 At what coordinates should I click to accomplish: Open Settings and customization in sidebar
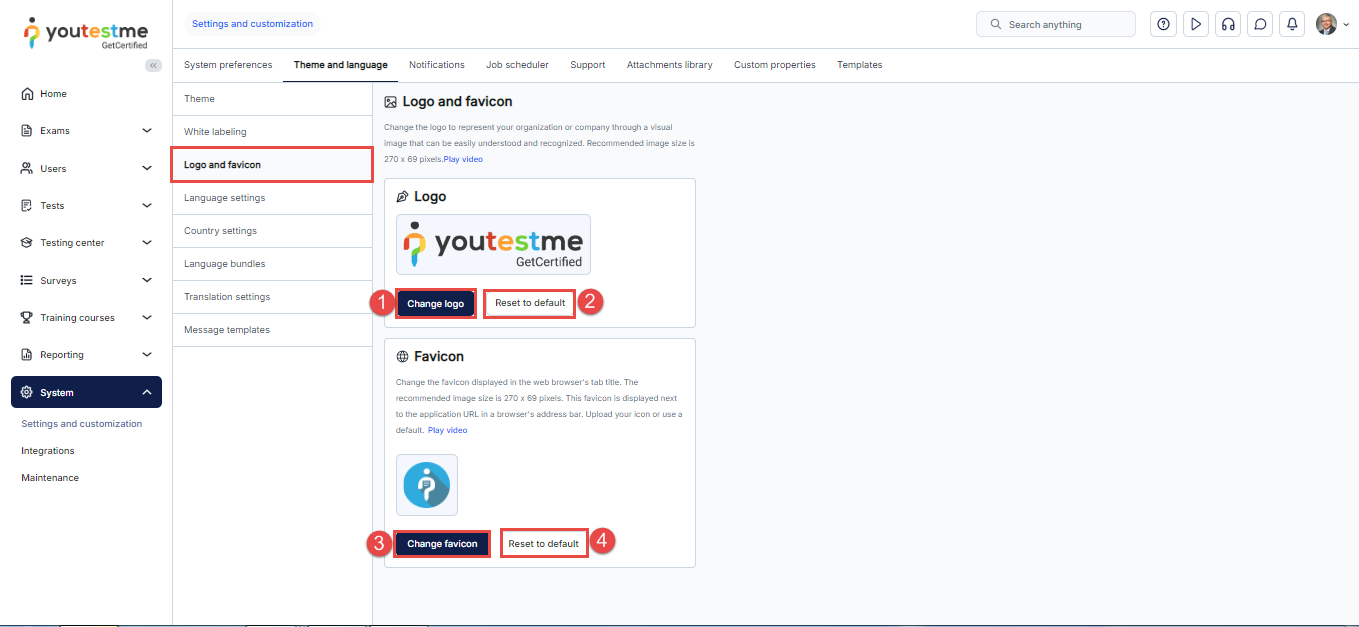pyautogui.click(x=82, y=424)
